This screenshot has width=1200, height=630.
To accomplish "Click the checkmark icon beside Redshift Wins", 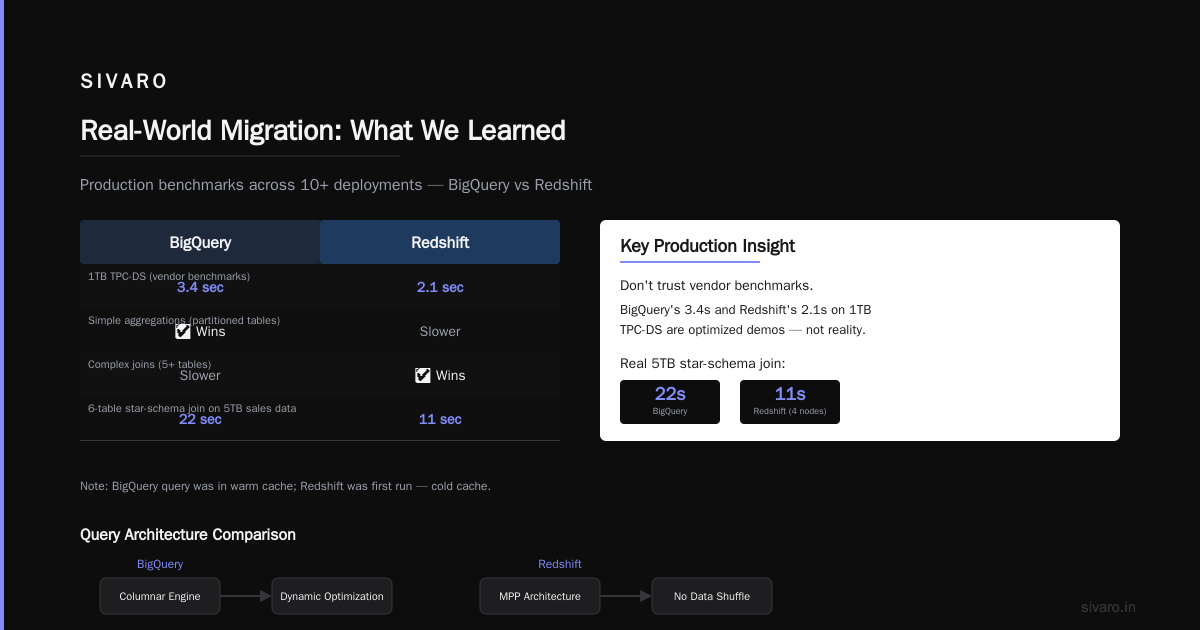I will coord(423,375).
